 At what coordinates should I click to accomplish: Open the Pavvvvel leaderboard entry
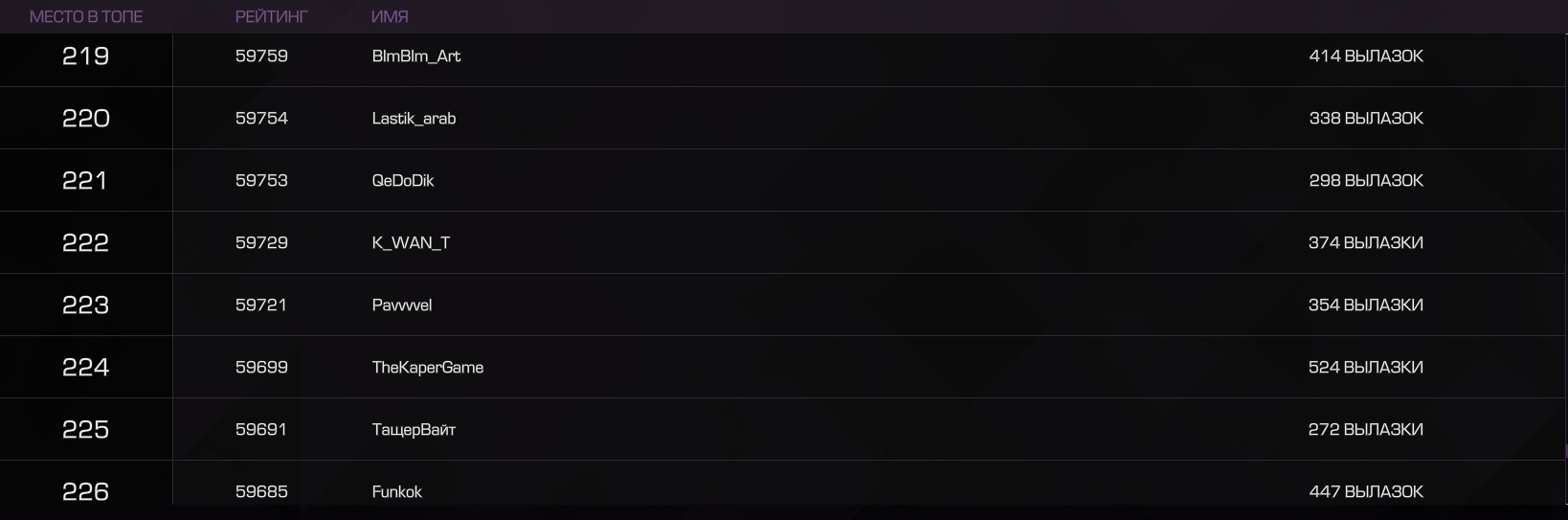[402, 305]
